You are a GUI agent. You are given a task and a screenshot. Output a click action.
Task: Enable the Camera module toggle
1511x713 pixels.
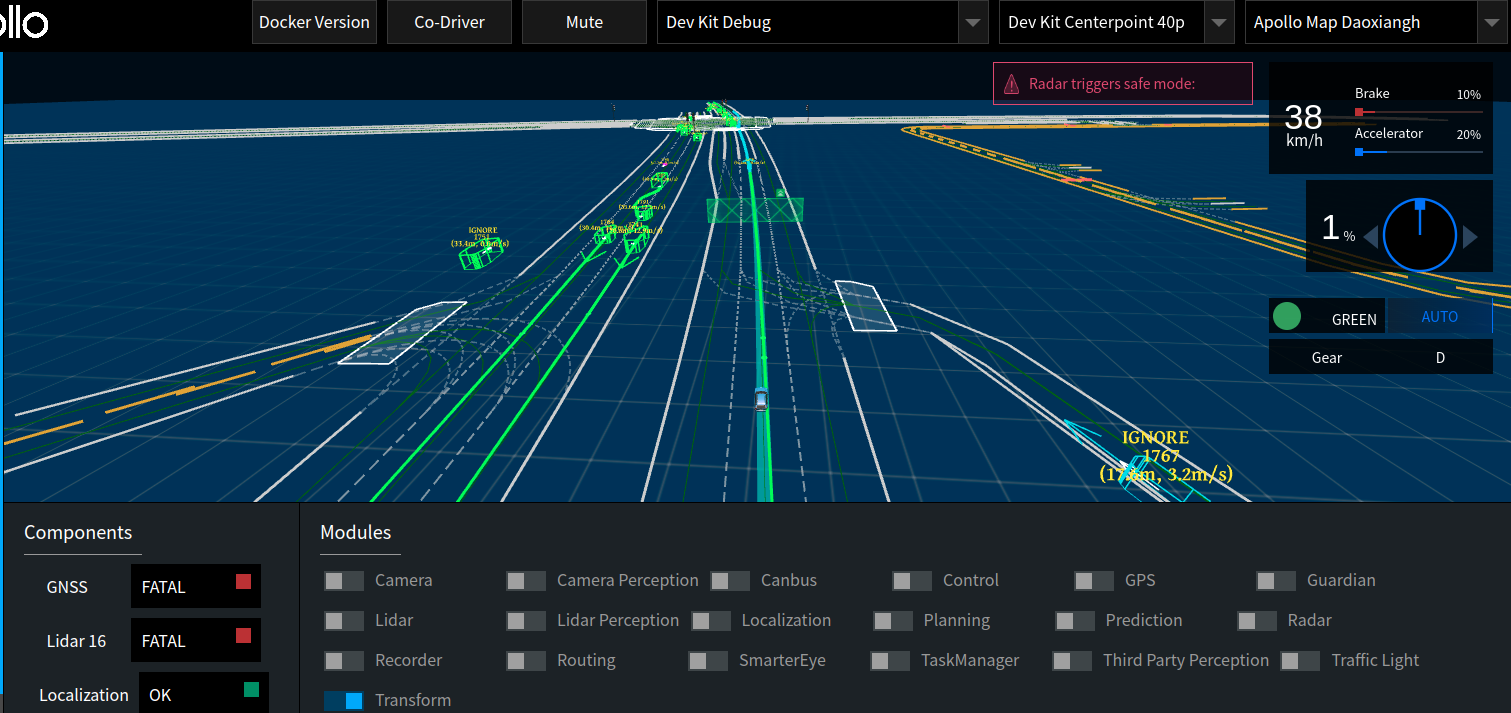344,581
